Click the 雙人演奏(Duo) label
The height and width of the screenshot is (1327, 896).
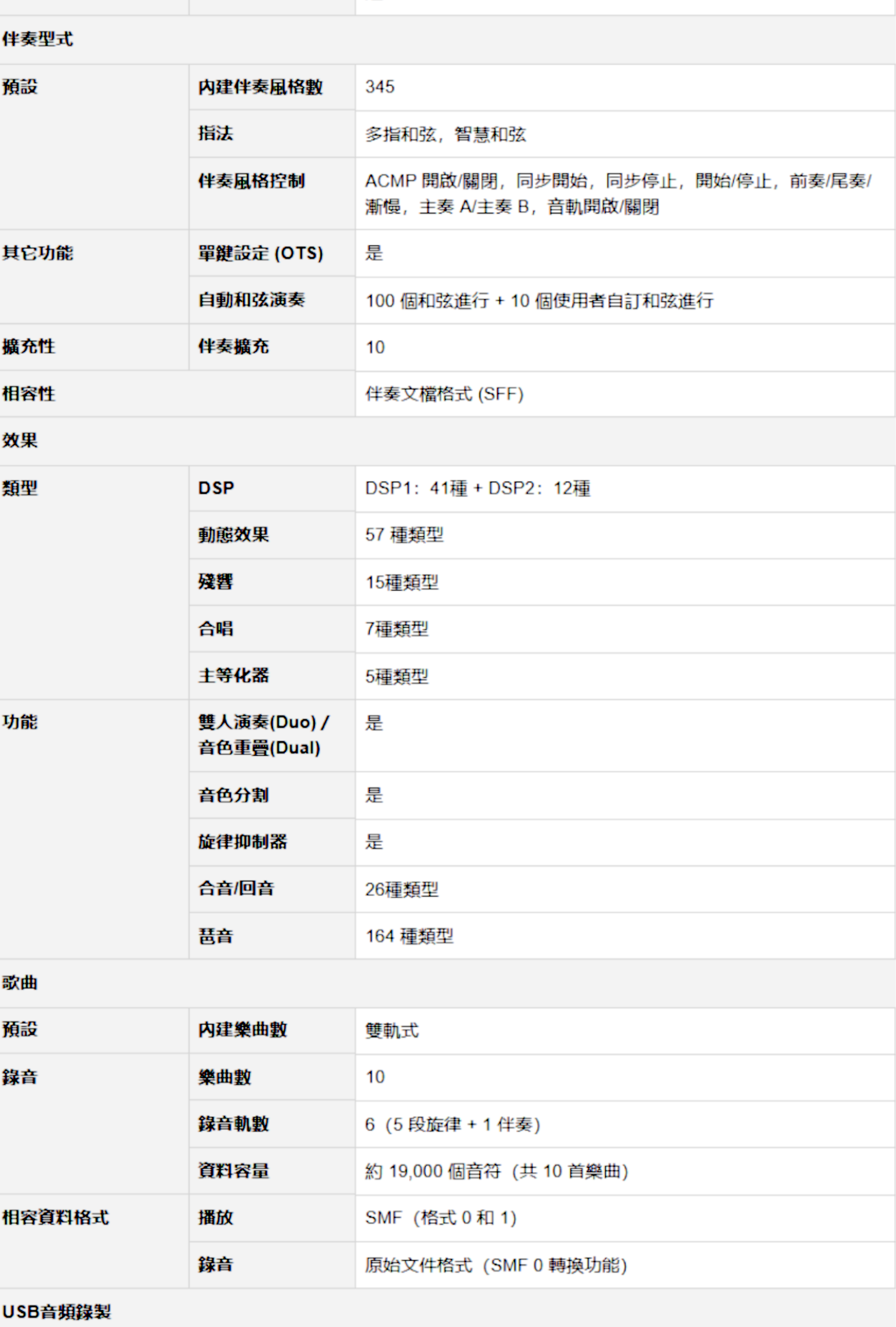(263, 723)
